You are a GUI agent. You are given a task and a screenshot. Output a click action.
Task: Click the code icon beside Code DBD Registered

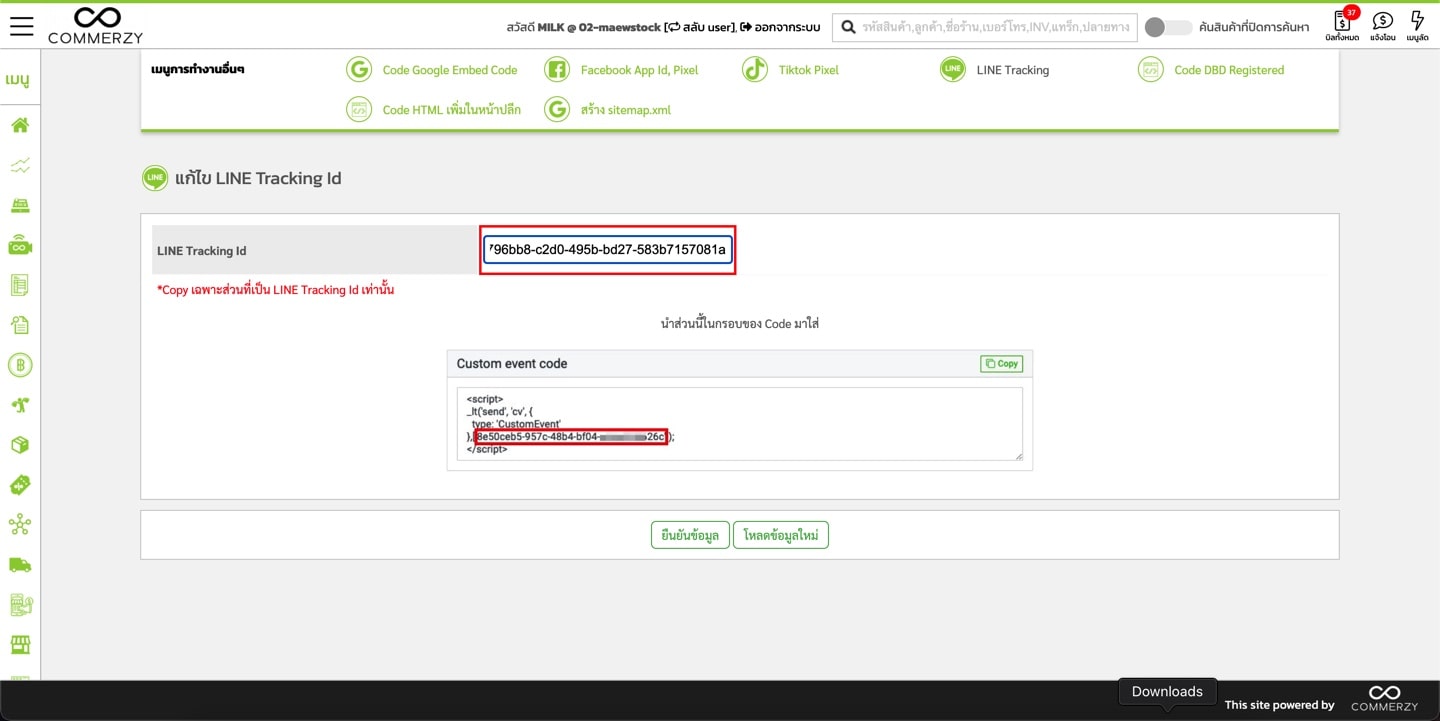pyautogui.click(x=1151, y=70)
